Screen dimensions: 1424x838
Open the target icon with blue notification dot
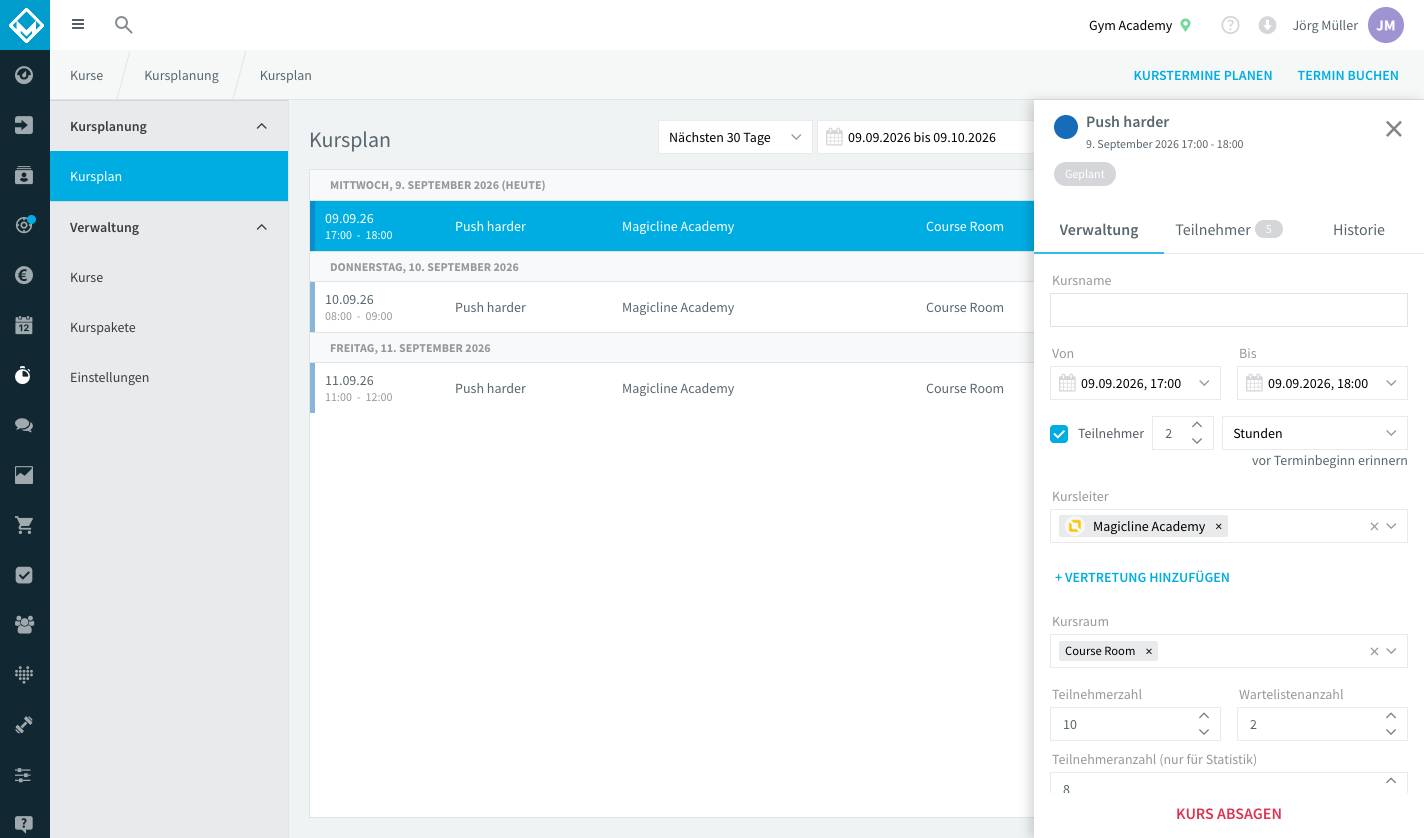pyautogui.click(x=25, y=225)
